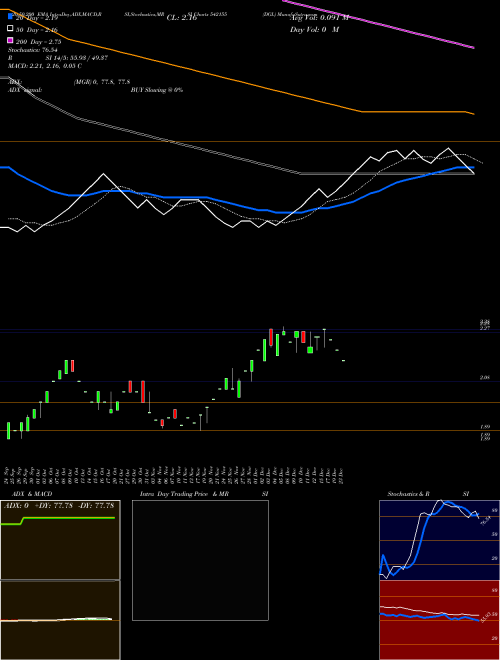The image size is (500, 660).
Task: Click the 'Day Vol: 0 M' label
Action: [x=314, y=30]
